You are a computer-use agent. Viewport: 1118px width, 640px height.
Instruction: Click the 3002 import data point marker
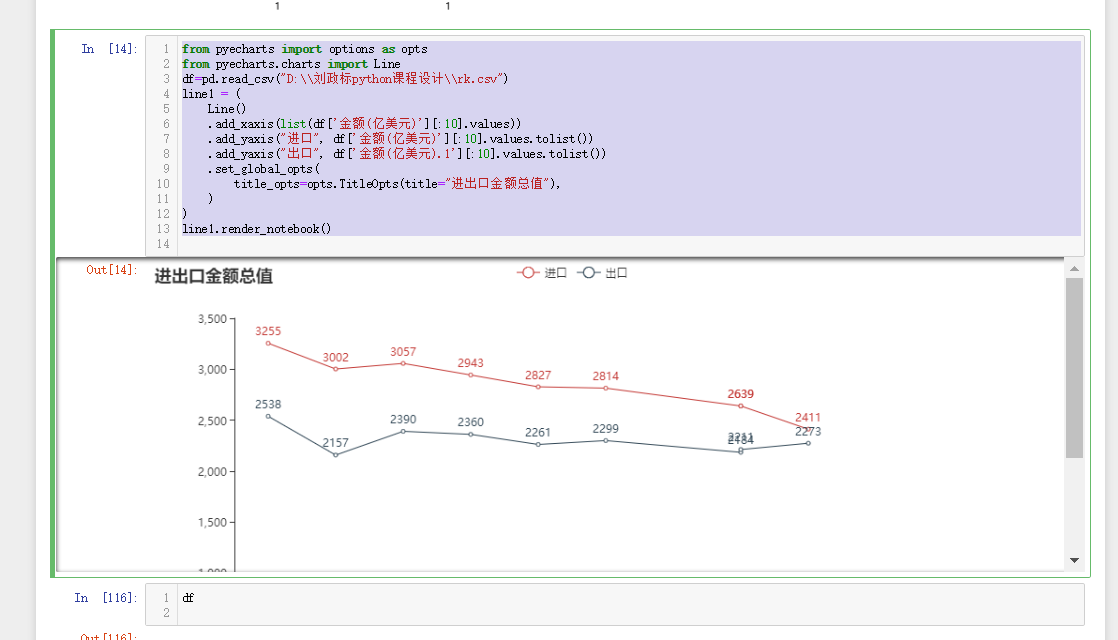point(336,369)
